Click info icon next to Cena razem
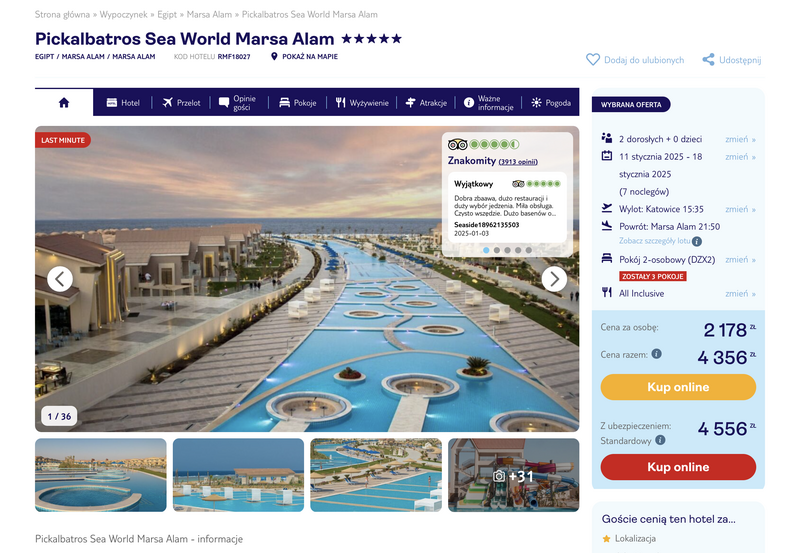Screen dimensions: 800x553 pyautogui.click(x=657, y=354)
